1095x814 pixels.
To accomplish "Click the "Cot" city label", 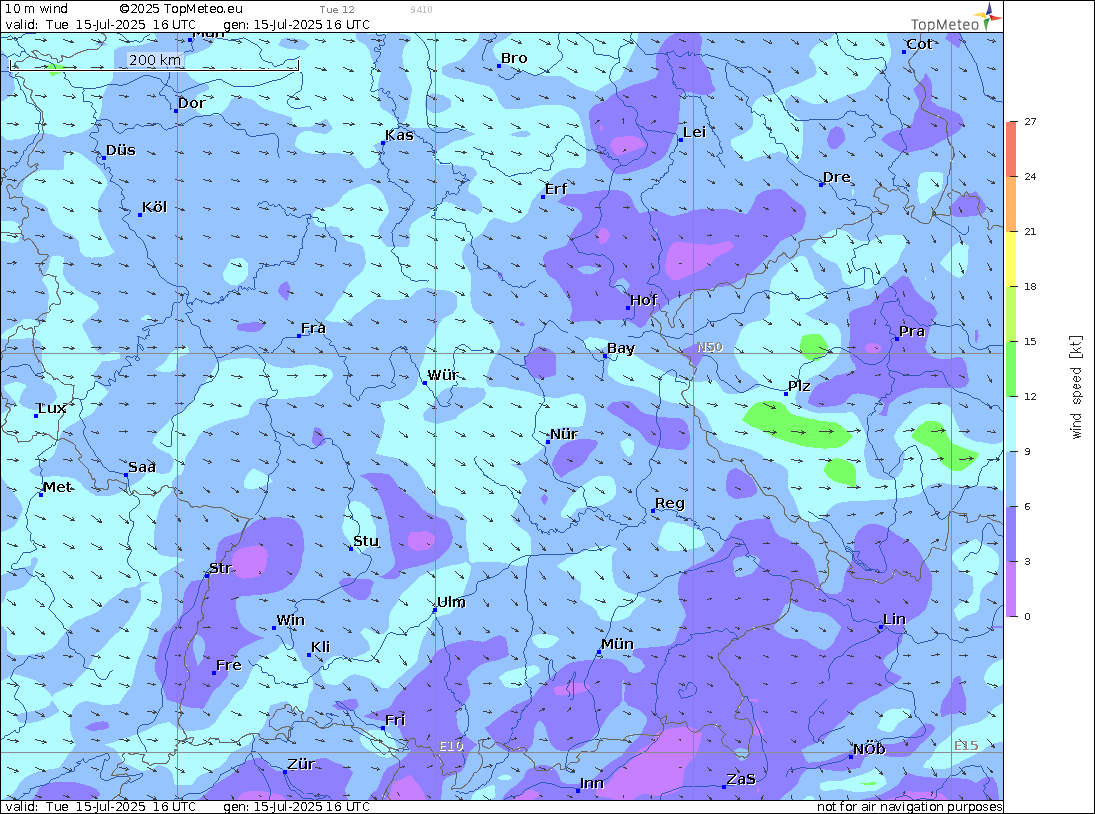I will tap(919, 44).
